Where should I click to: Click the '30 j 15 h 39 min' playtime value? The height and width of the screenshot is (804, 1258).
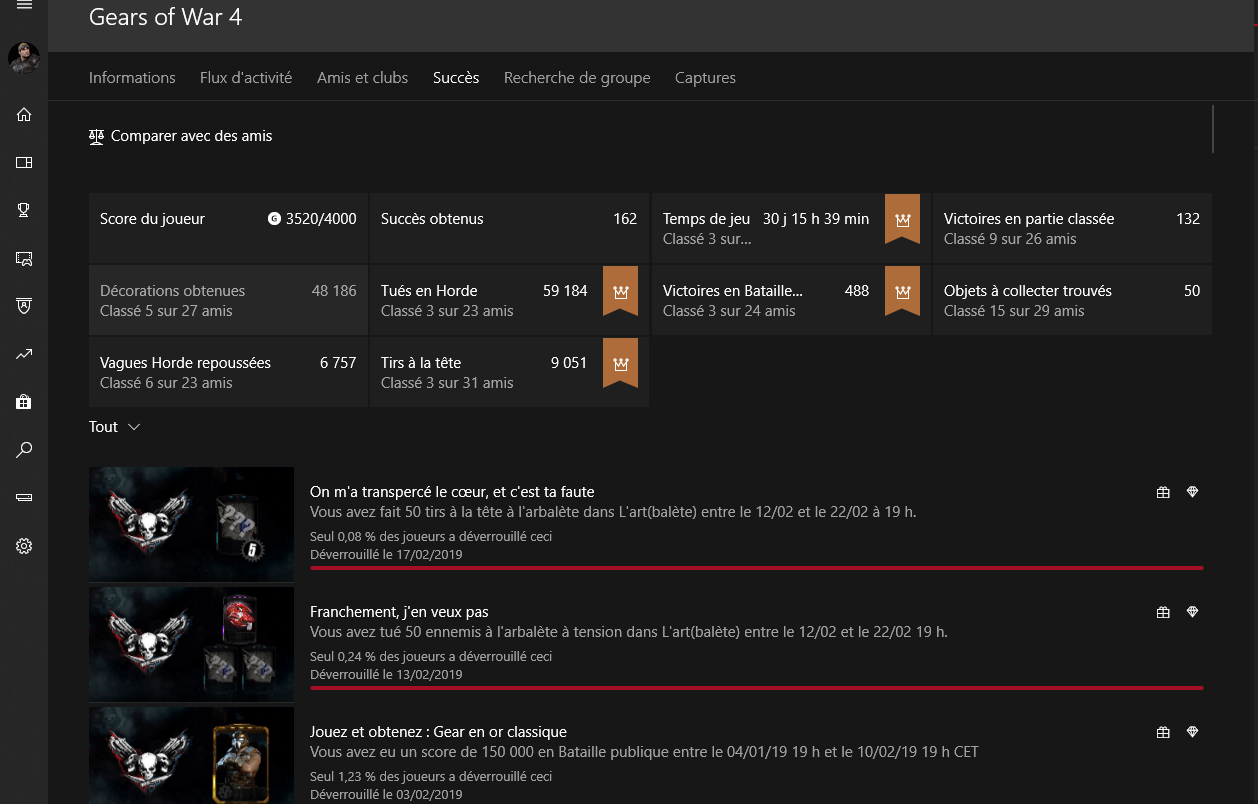pos(816,219)
